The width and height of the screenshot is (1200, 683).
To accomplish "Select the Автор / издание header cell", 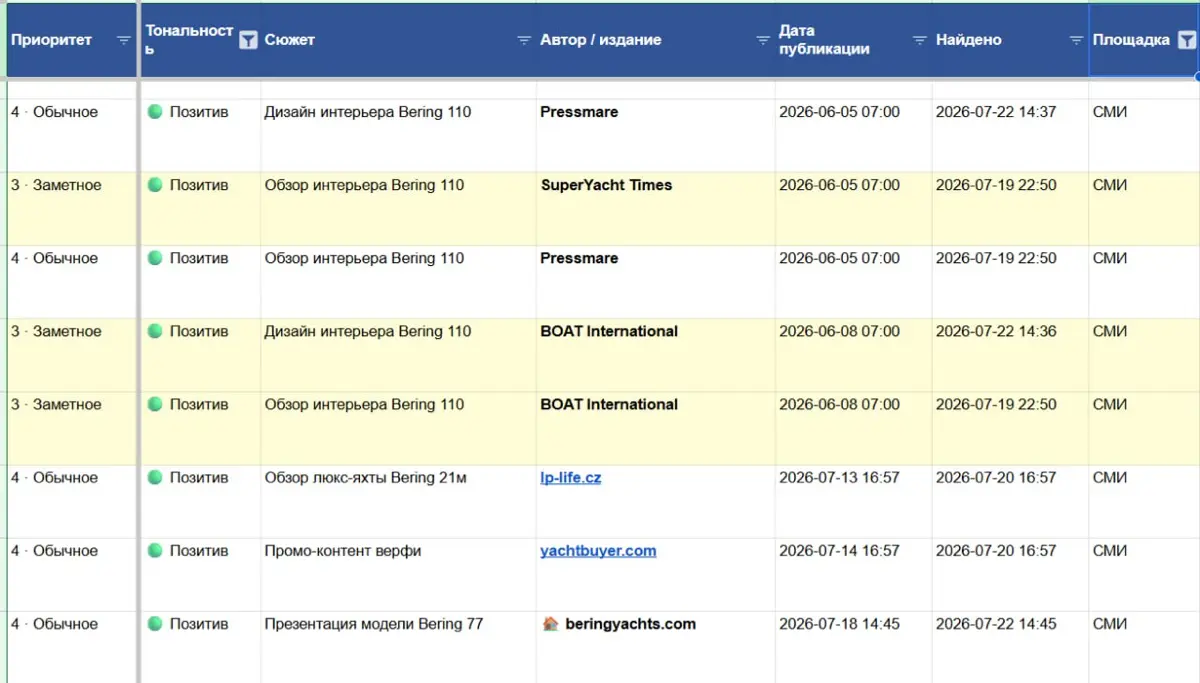I will pyautogui.click(x=655, y=40).
